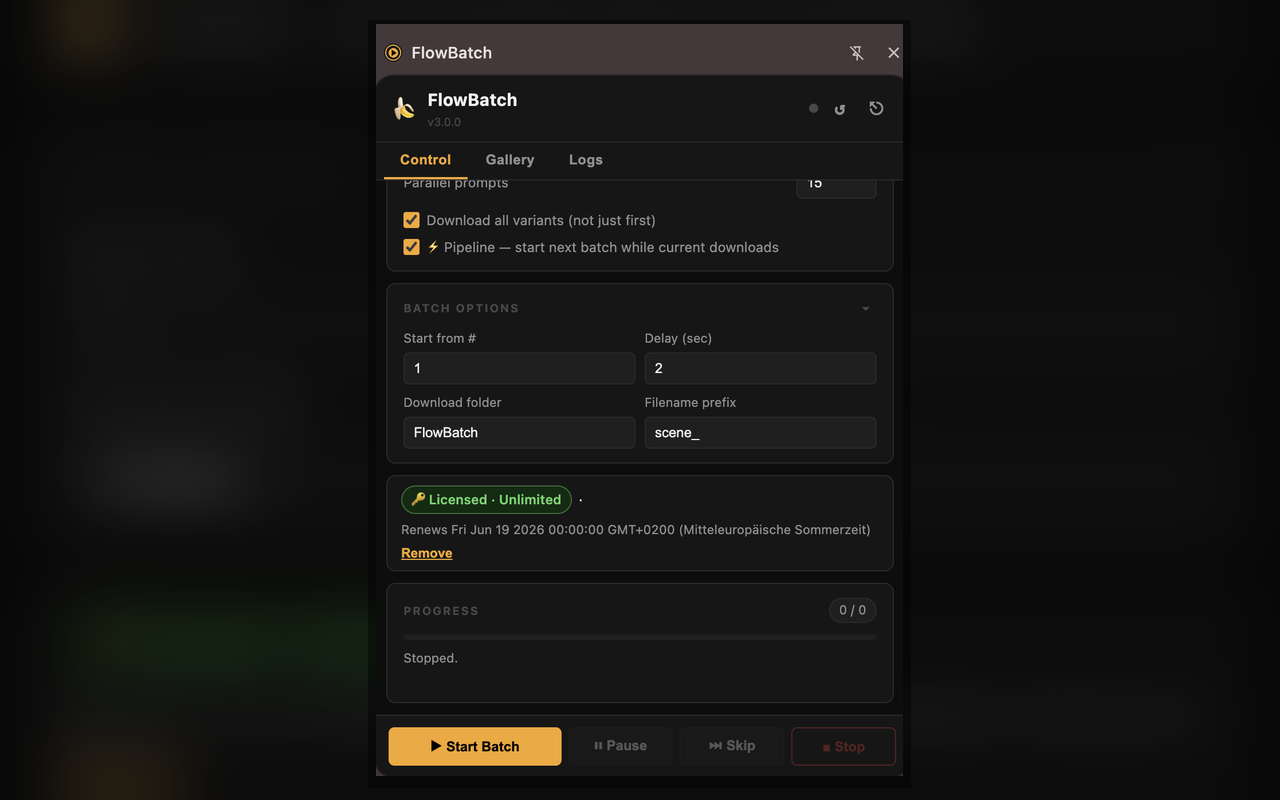
Task: Click the 0 / 0 progress counter
Action: 852,610
